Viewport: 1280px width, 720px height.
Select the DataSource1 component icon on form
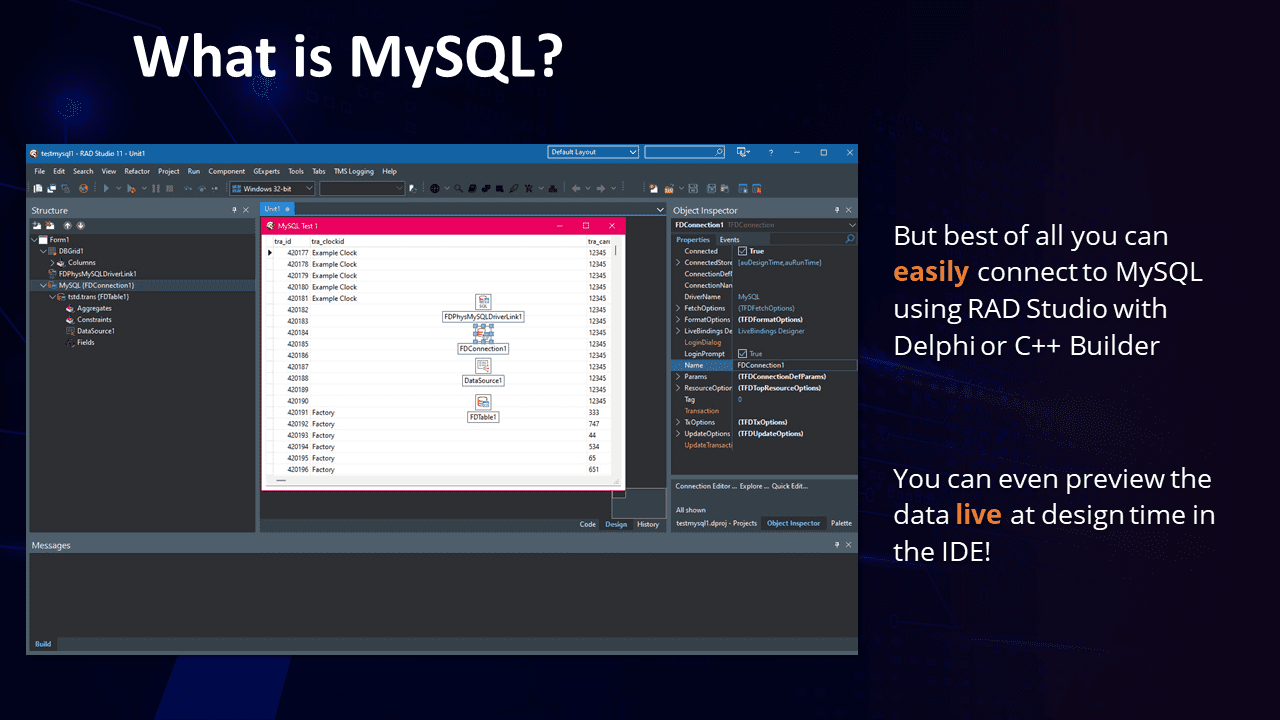click(483, 366)
